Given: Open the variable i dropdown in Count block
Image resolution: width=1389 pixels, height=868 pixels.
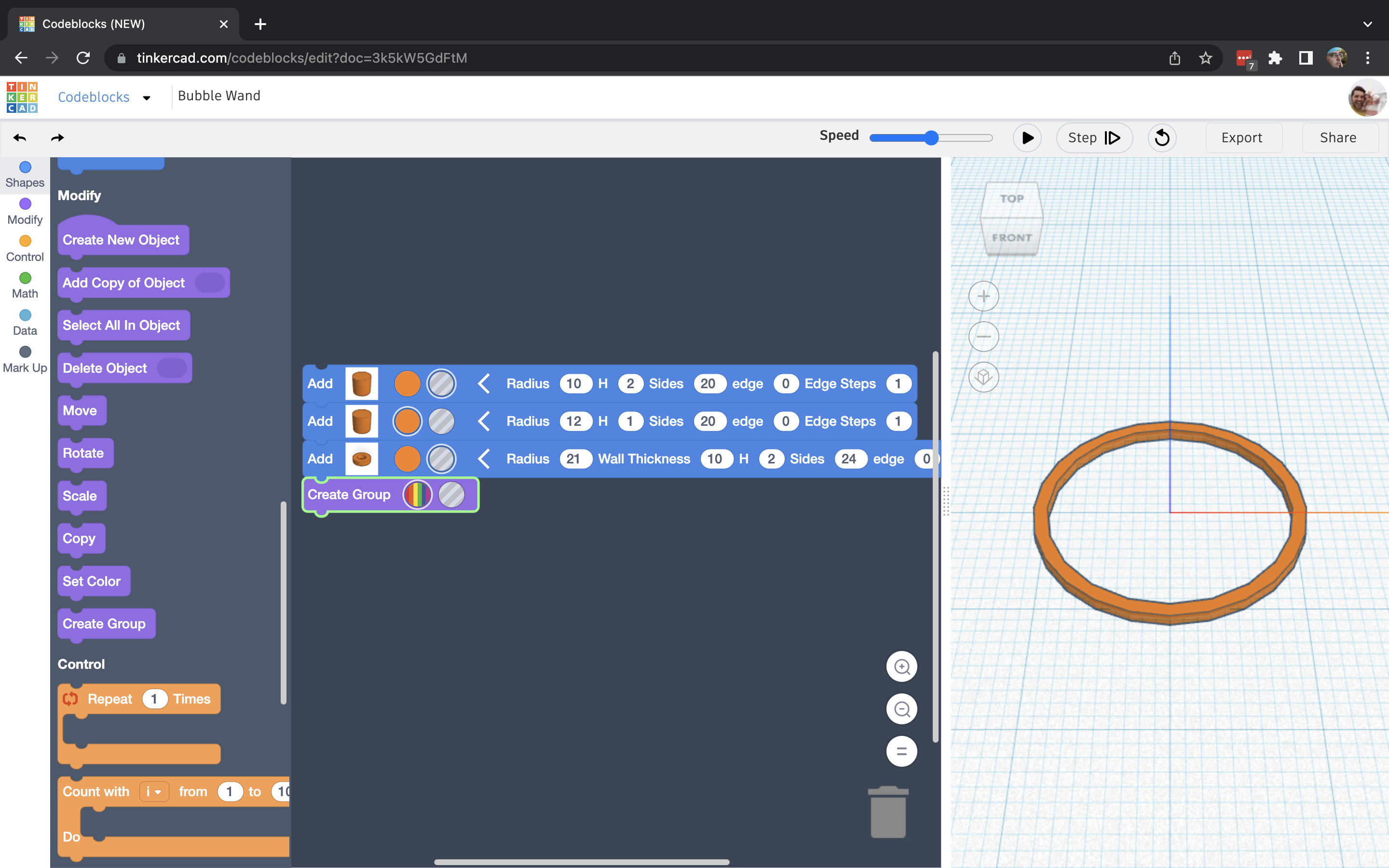Looking at the screenshot, I should pyautogui.click(x=154, y=792).
